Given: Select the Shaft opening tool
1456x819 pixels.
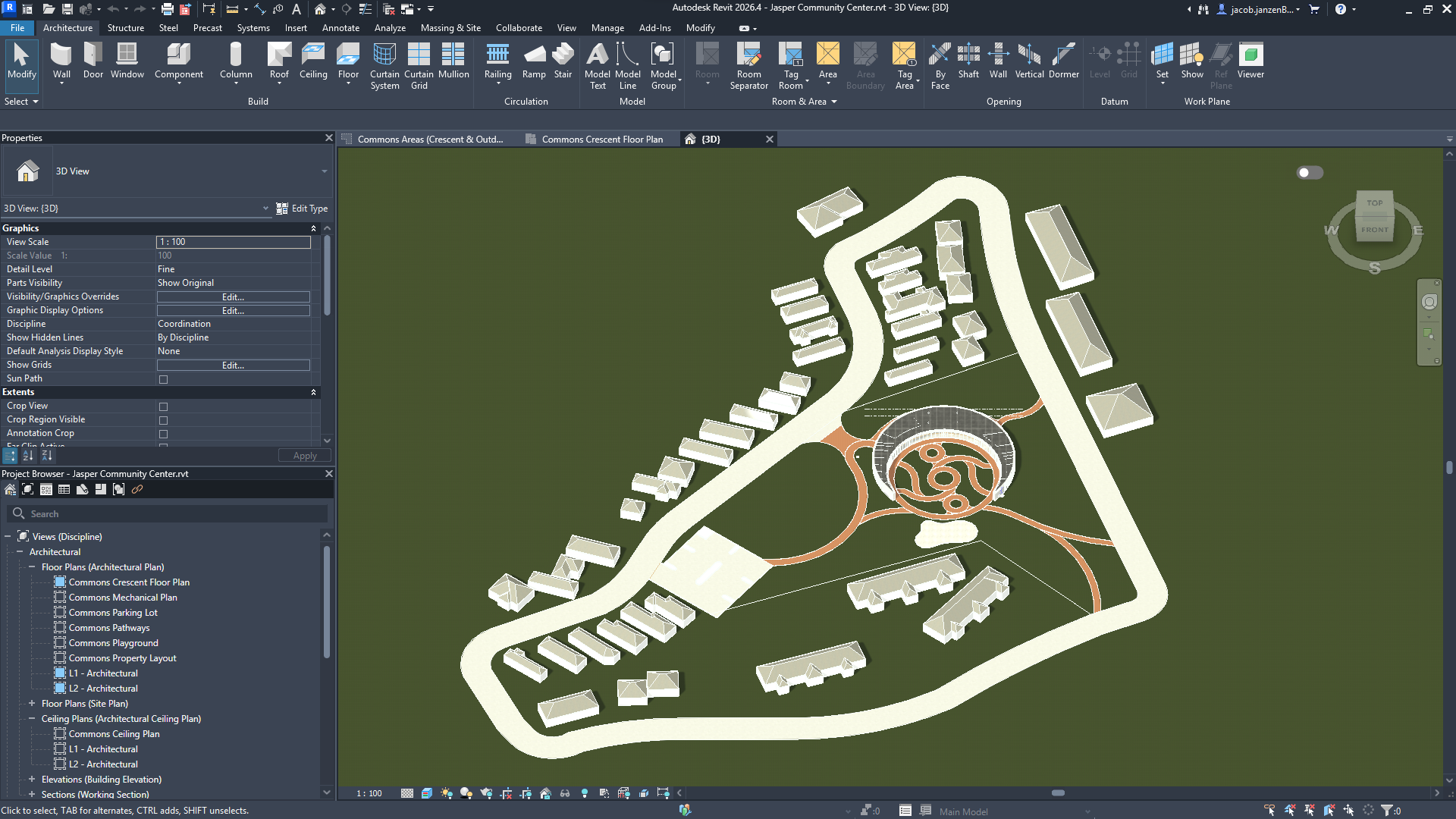Looking at the screenshot, I should click(x=968, y=61).
